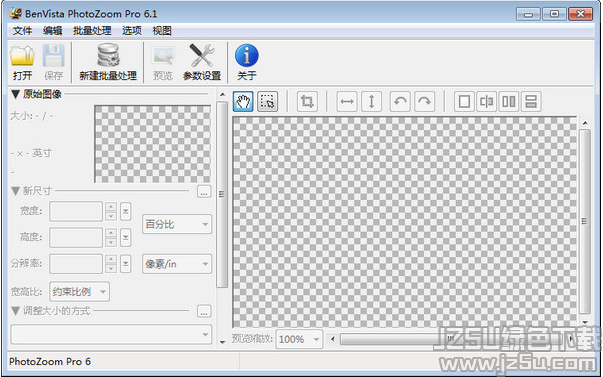Switch to stacked horizontal preview

tap(531, 102)
